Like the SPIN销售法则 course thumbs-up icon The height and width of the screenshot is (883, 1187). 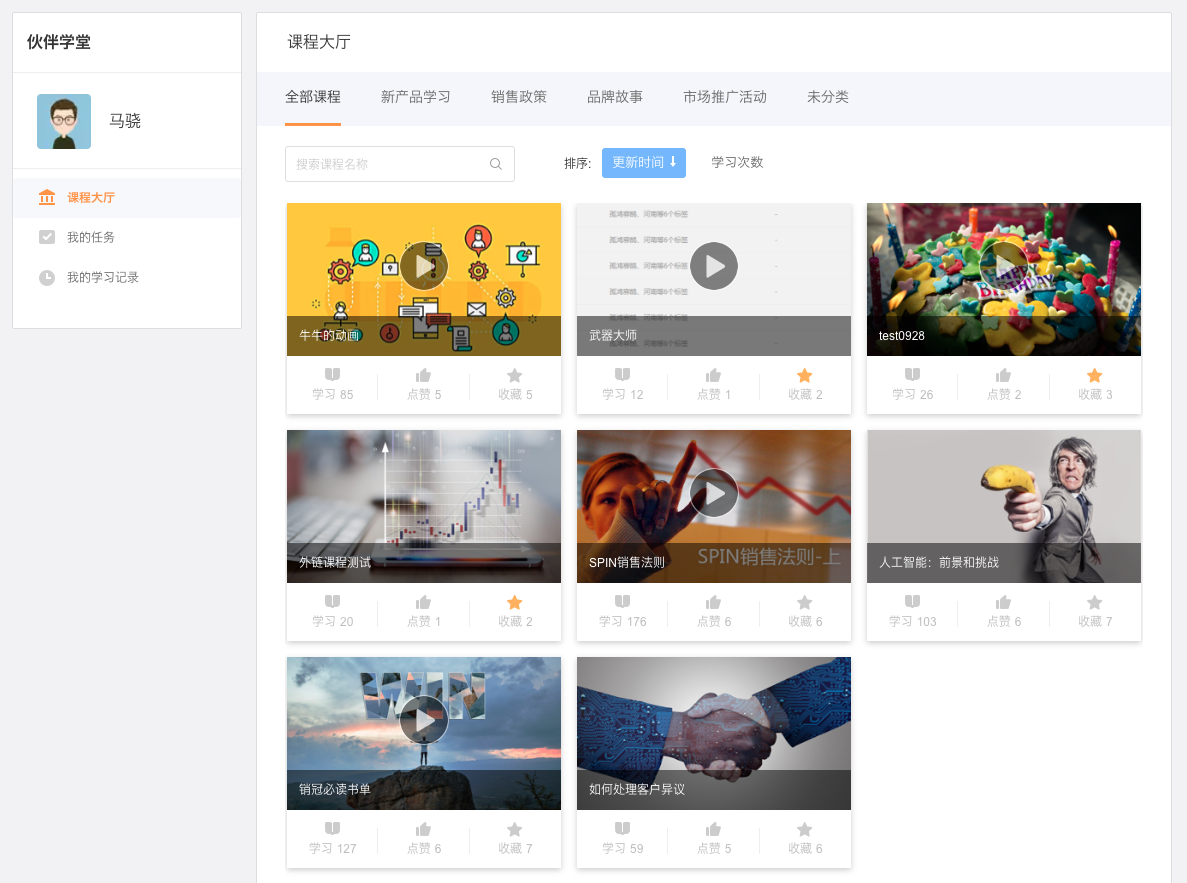pos(713,603)
